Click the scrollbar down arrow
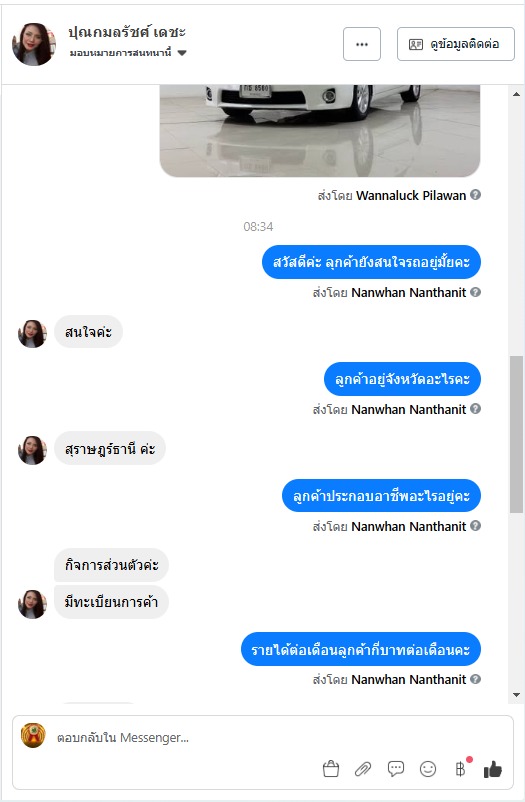Screen dimensions: 525x802 click(516, 695)
